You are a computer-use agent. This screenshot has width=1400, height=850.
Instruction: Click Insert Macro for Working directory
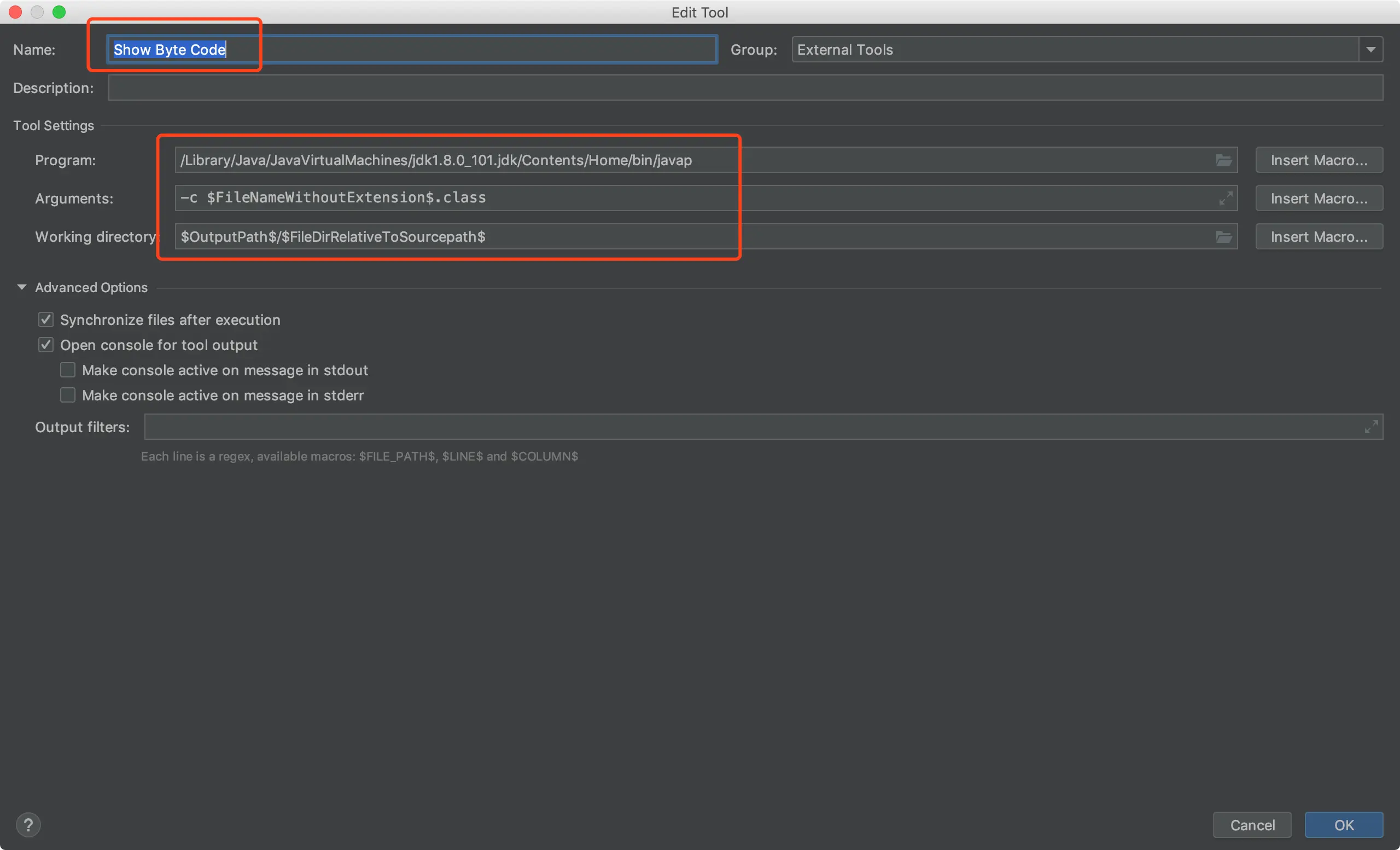(x=1319, y=236)
